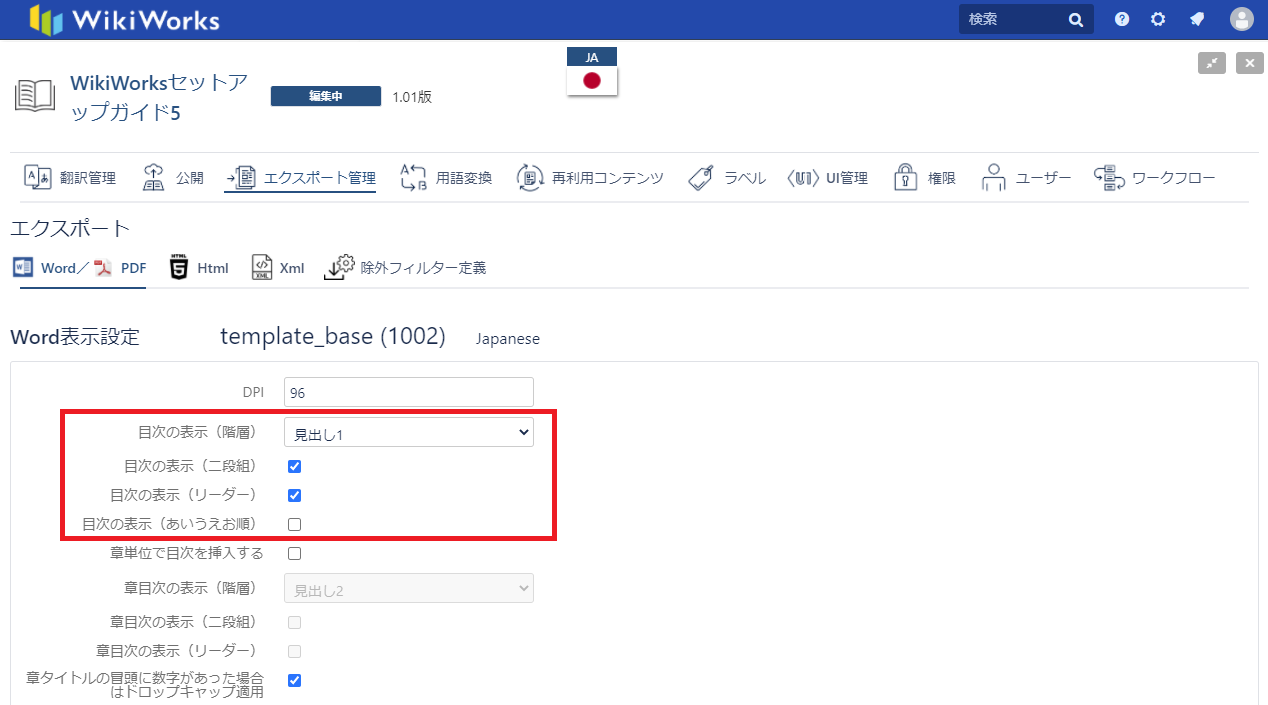
Task: Click the help question mark icon
Action: (1122, 19)
